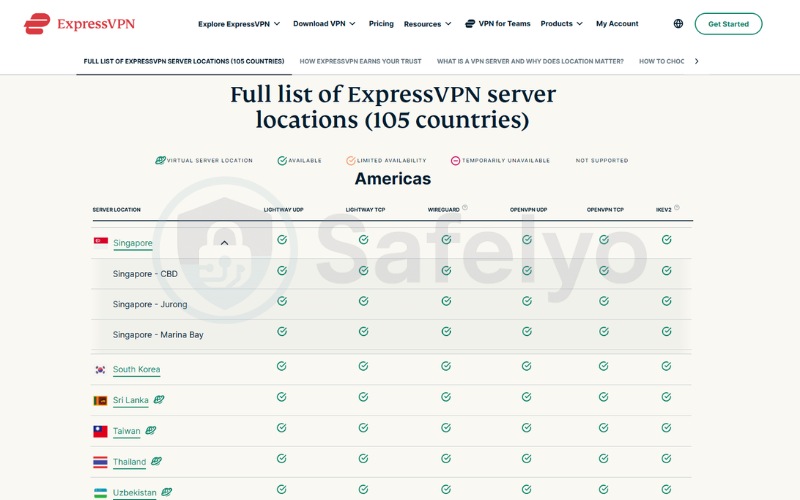Click virtual location icon beside Sri Lanka

(159, 399)
